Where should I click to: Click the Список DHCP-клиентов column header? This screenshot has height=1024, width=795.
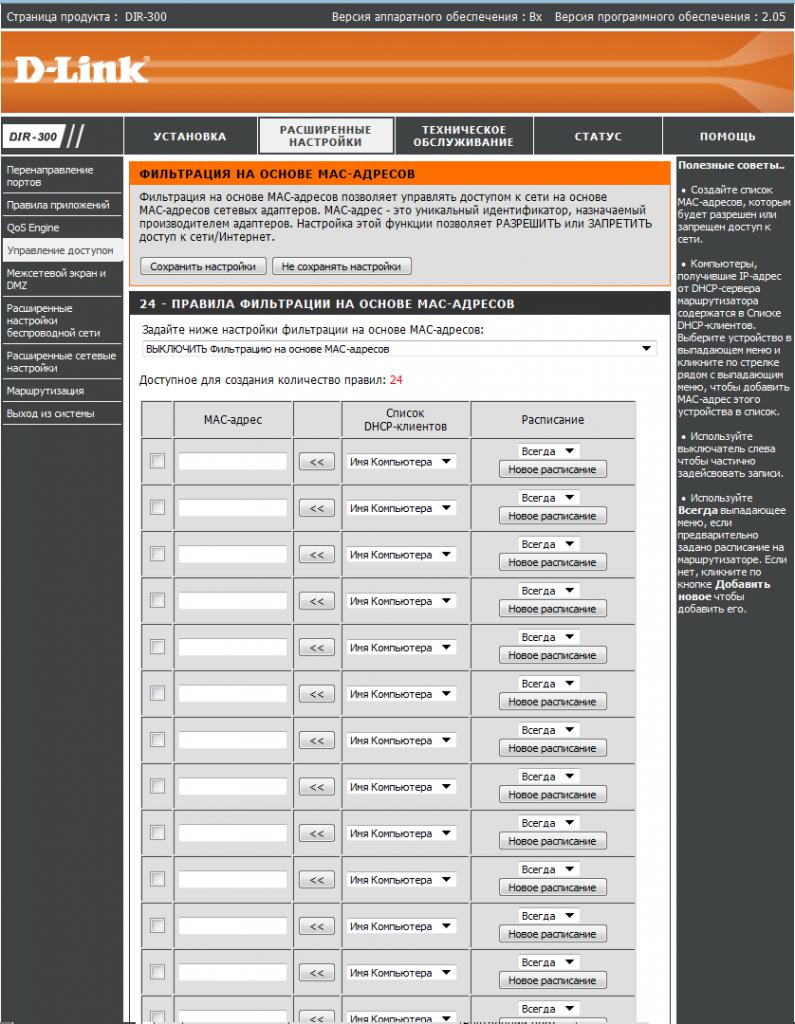pyautogui.click(x=405, y=420)
